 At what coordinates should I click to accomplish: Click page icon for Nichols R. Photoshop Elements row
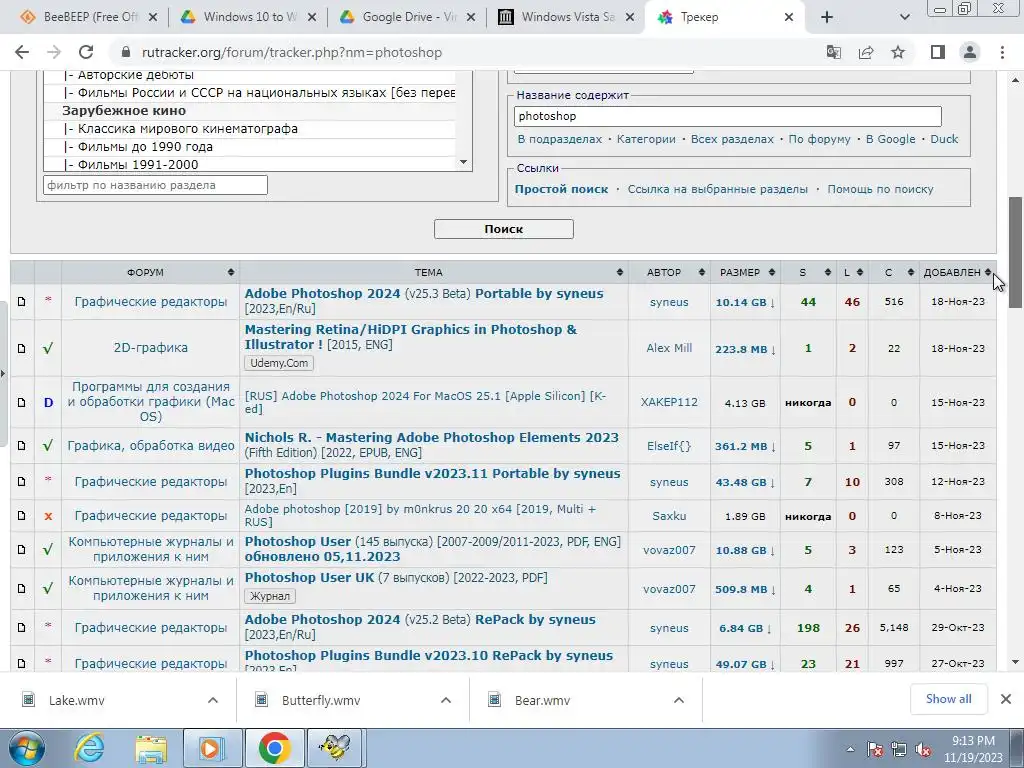click(x=22, y=445)
